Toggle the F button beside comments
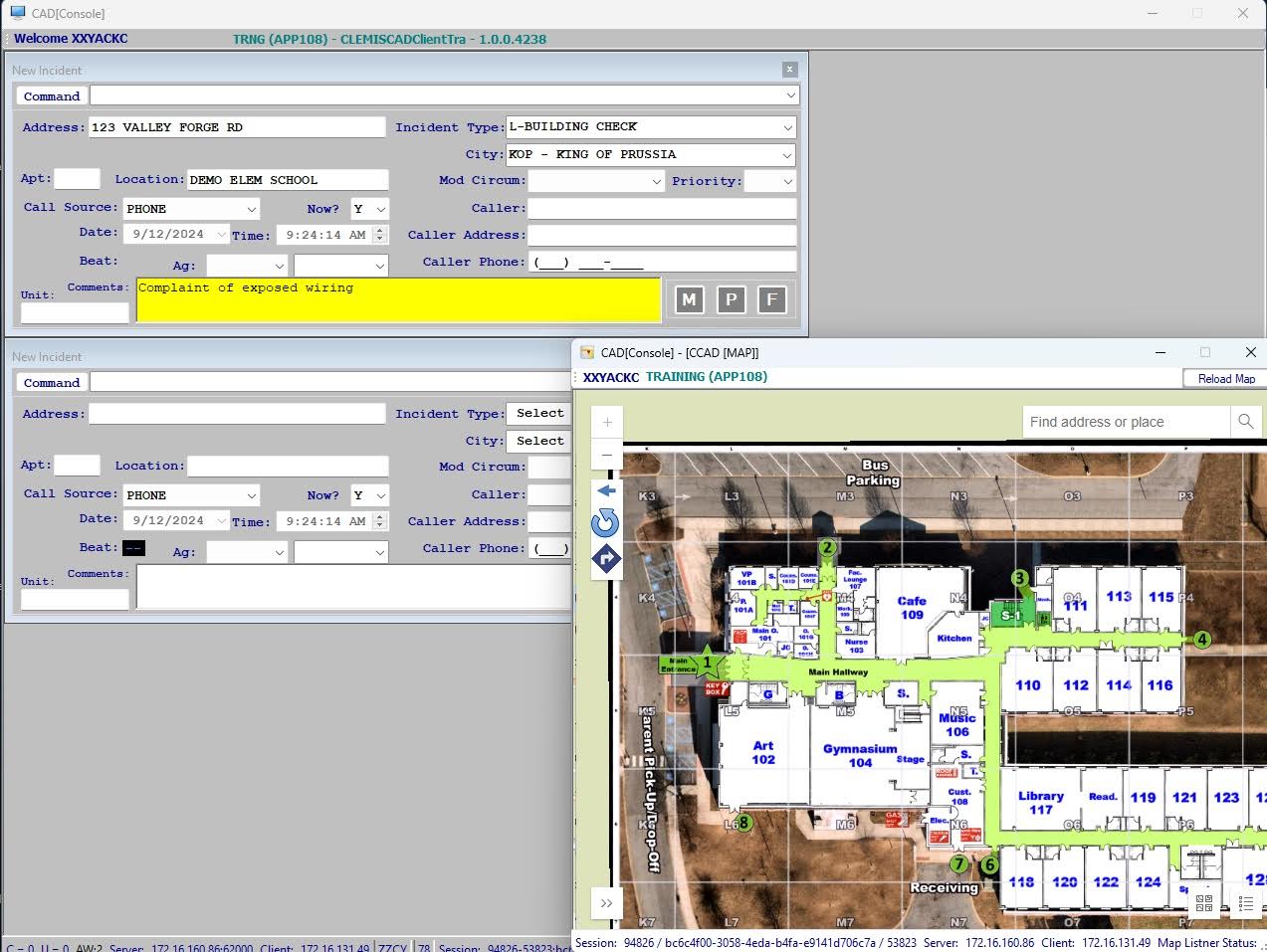The image size is (1267, 952). (x=771, y=299)
